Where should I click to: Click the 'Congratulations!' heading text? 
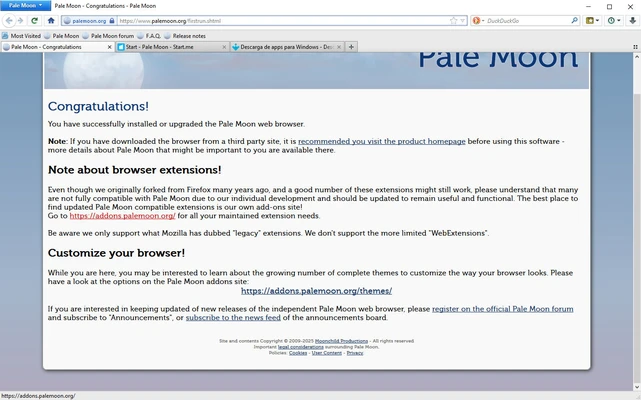coord(98,106)
